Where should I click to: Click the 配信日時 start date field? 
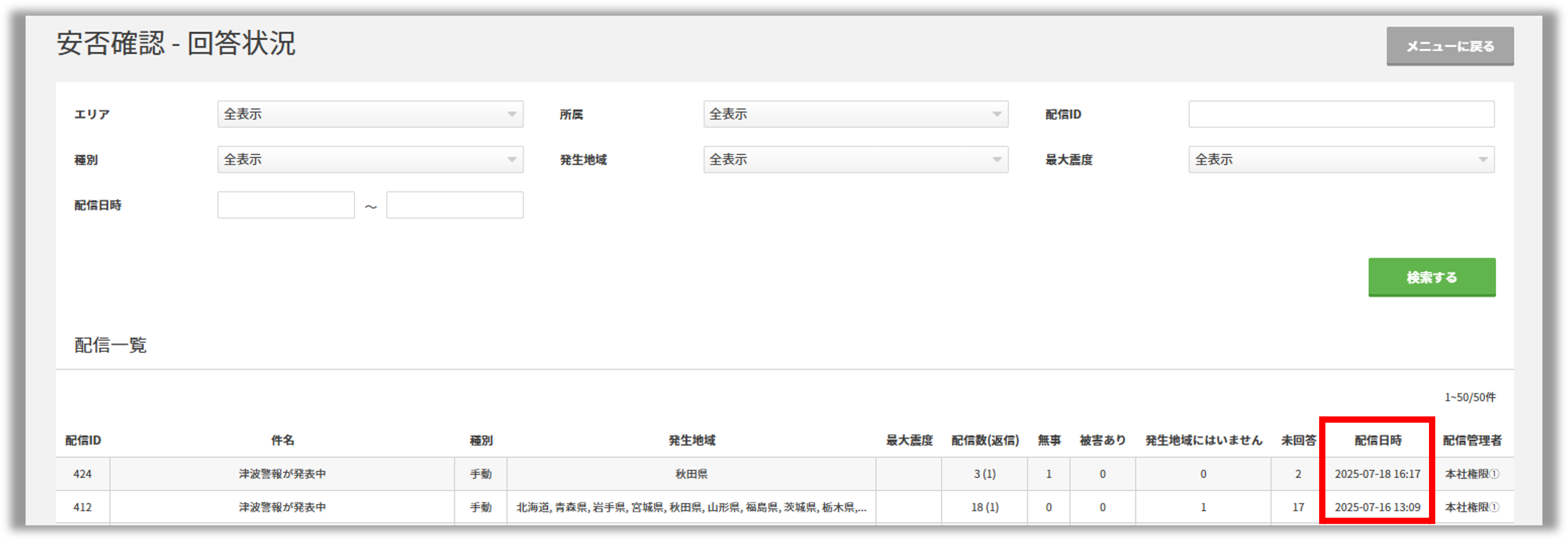286,205
